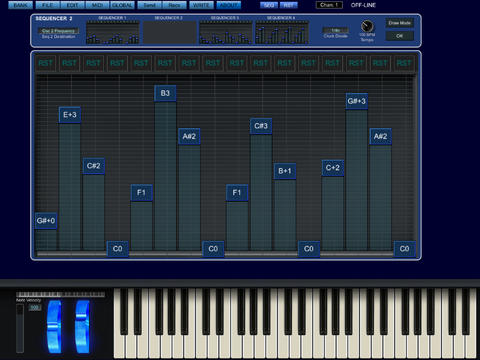The width and height of the screenshot is (480, 360).
Task: Open the Clock Divide dropdown
Action: pyautogui.click(x=336, y=30)
